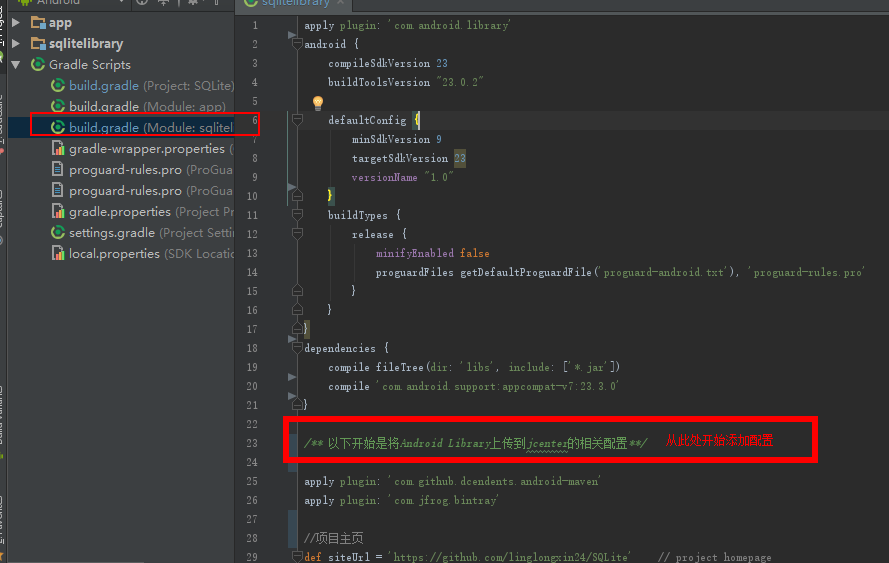Viewport: 889px width, 563px height.
Task: Click the settings.gradle file icon
Action: tap(58, 232)
